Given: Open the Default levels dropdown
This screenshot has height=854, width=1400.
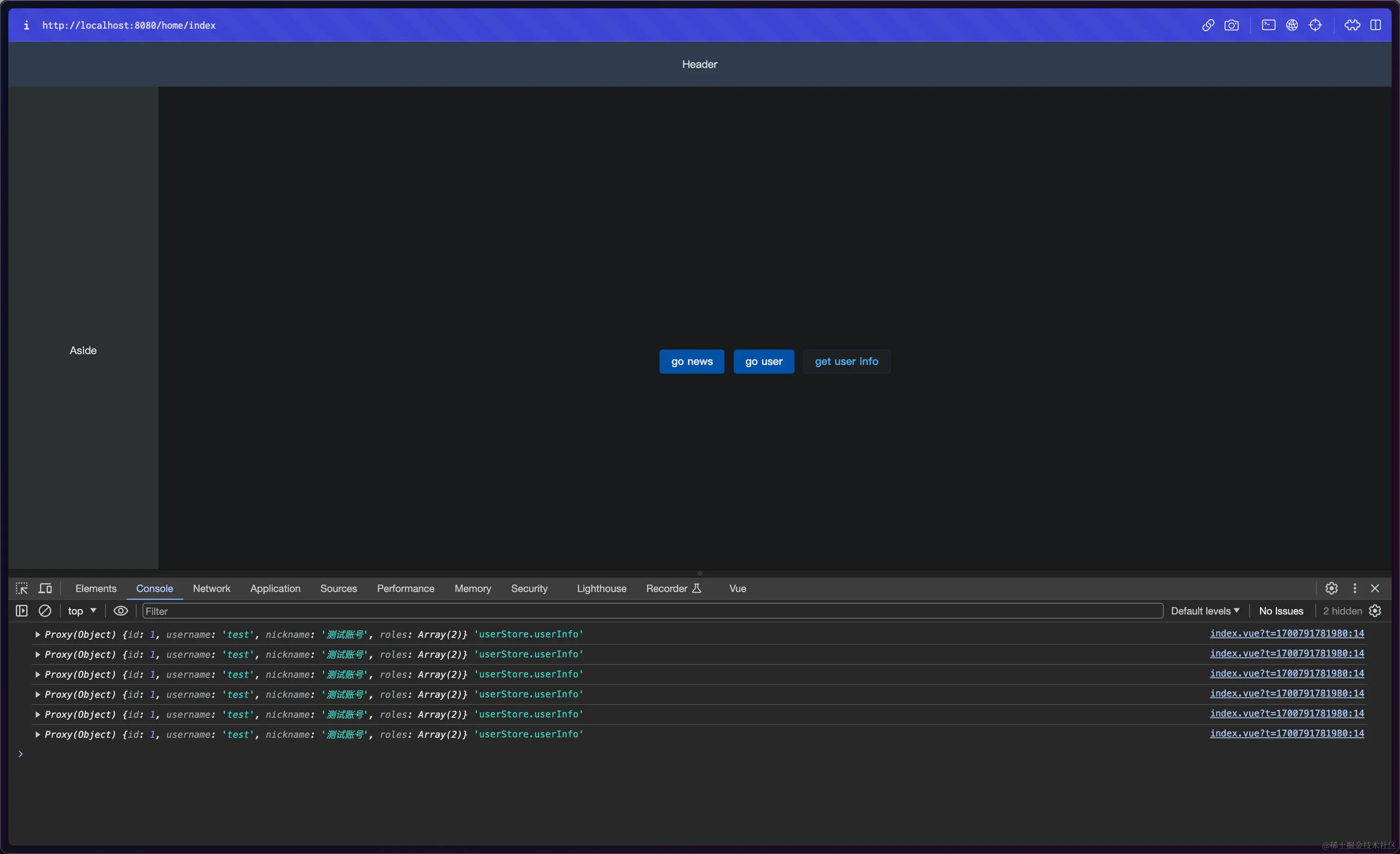Looking at the screenshot, I should coord(1205,611).
